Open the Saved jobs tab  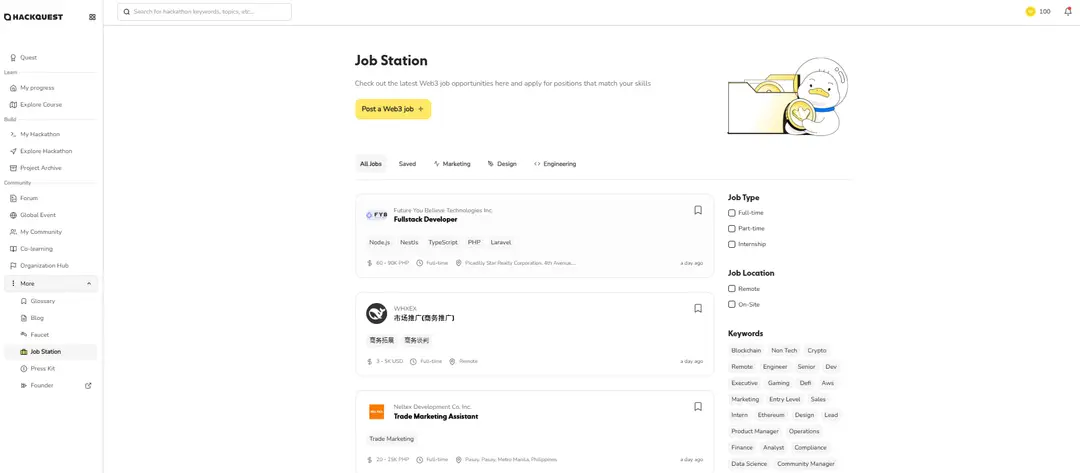407,164
